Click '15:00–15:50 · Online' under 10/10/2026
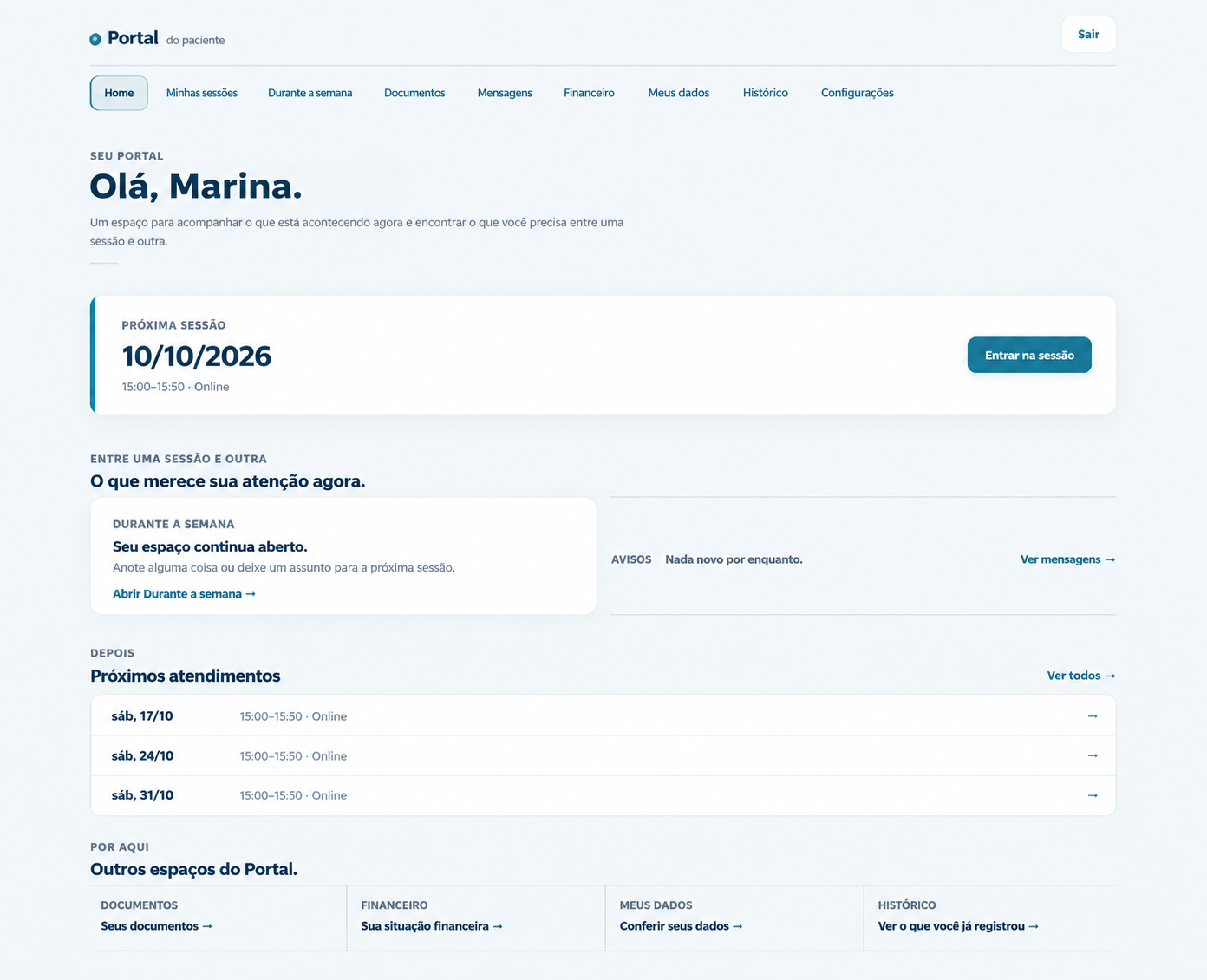The height and width of the screenshot is (980, 1207). [175, 387]
